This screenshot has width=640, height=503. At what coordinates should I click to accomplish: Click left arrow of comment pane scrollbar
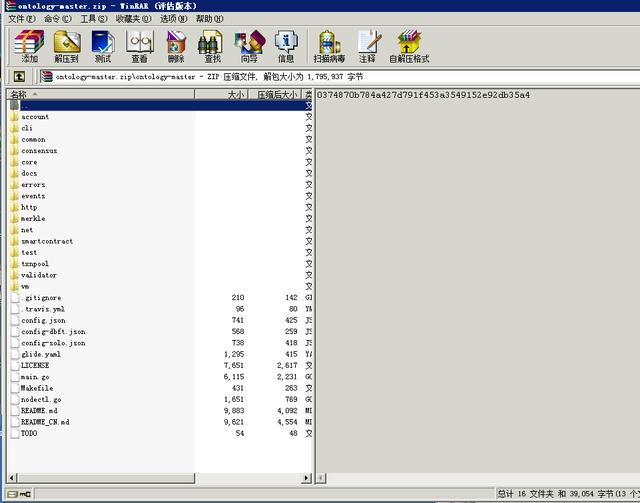[x=321, y=478]
